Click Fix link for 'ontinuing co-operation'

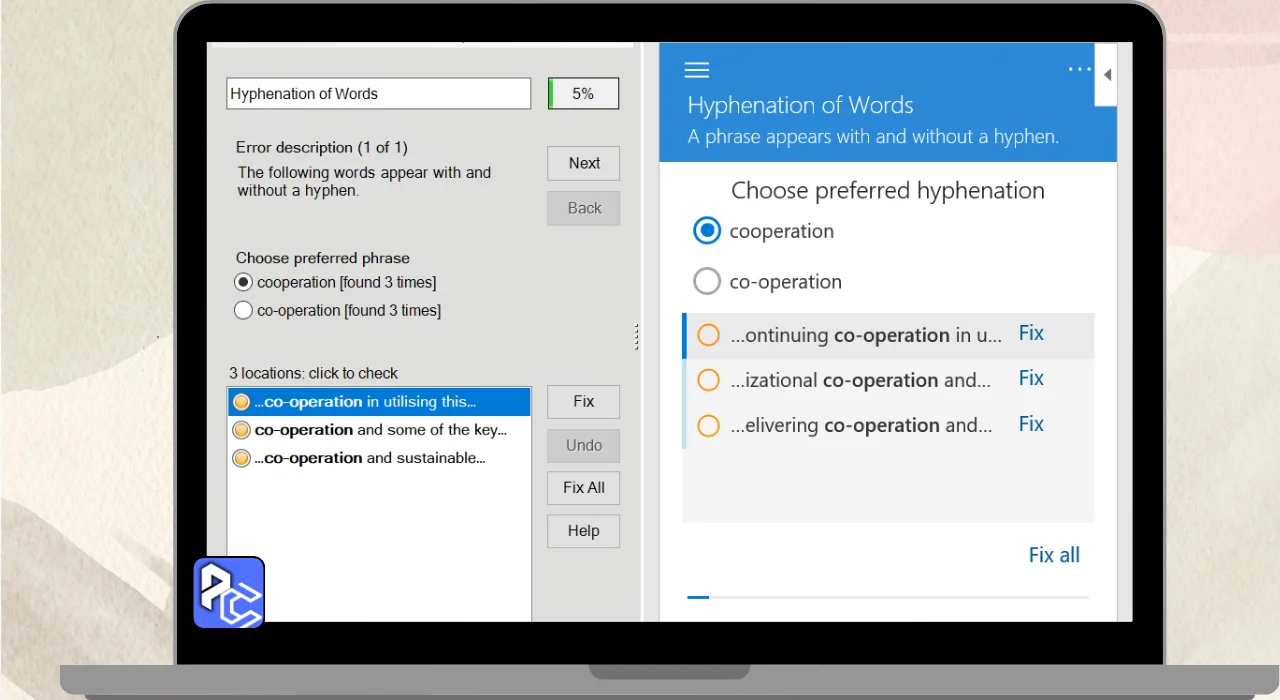pos(1031,334)
